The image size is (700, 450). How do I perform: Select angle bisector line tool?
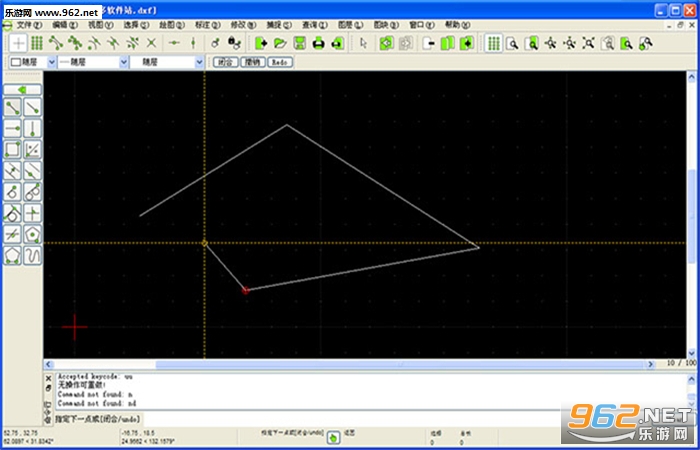tap(32, 150)
